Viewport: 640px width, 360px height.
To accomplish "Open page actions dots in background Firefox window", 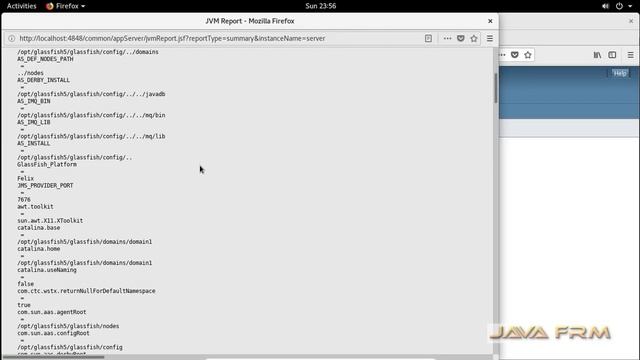I will (x=502, y=55).
